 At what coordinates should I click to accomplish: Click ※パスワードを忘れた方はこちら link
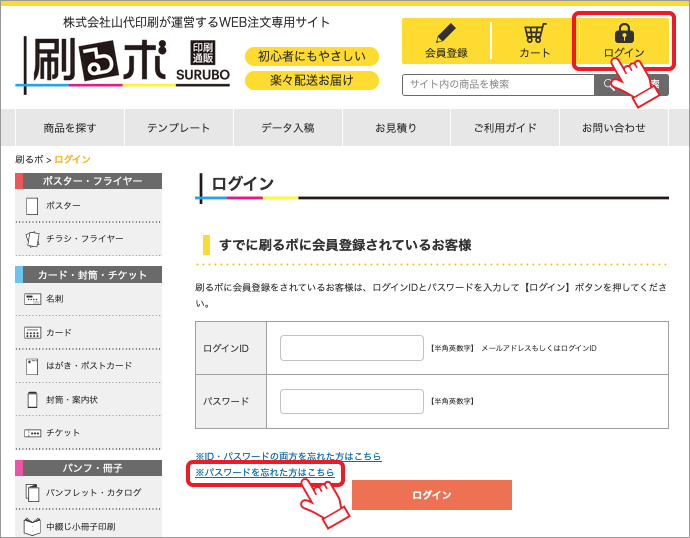[264, 472]
